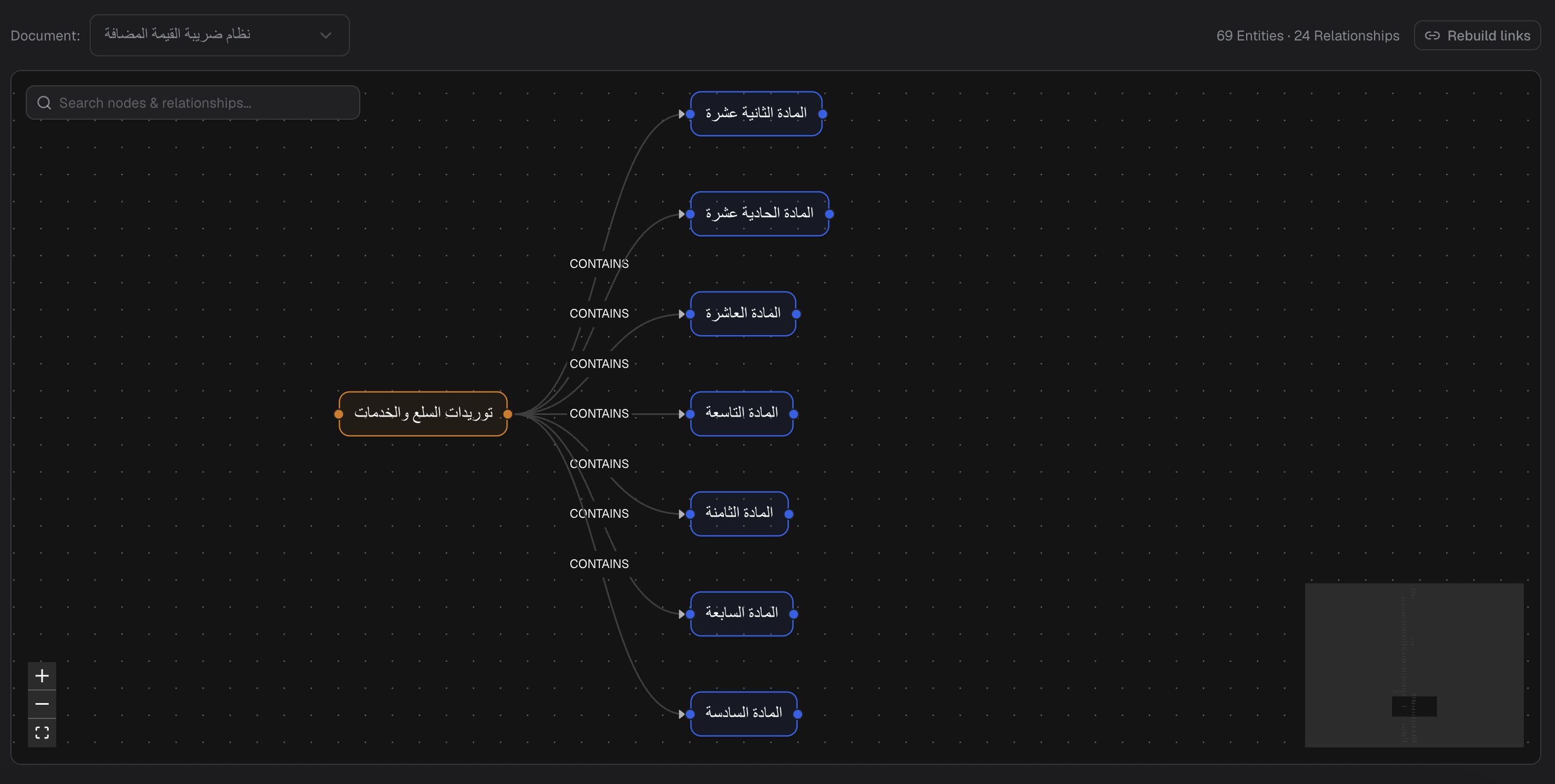
Task: Click the right orange handle of توريدات السلع والخدمات
Action: coord(507,414)
